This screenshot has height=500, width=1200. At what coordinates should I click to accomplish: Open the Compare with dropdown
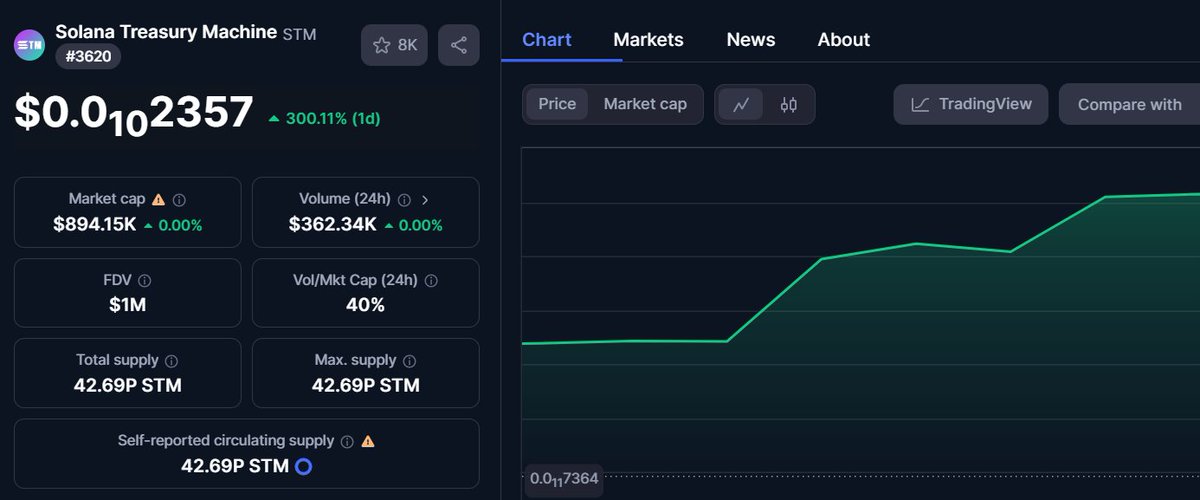[1130, 104]
